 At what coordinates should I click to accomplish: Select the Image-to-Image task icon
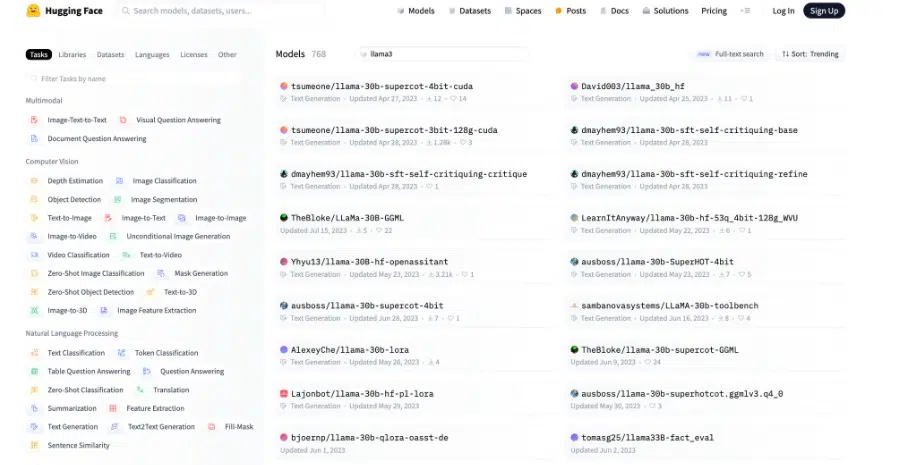(182, 218)
